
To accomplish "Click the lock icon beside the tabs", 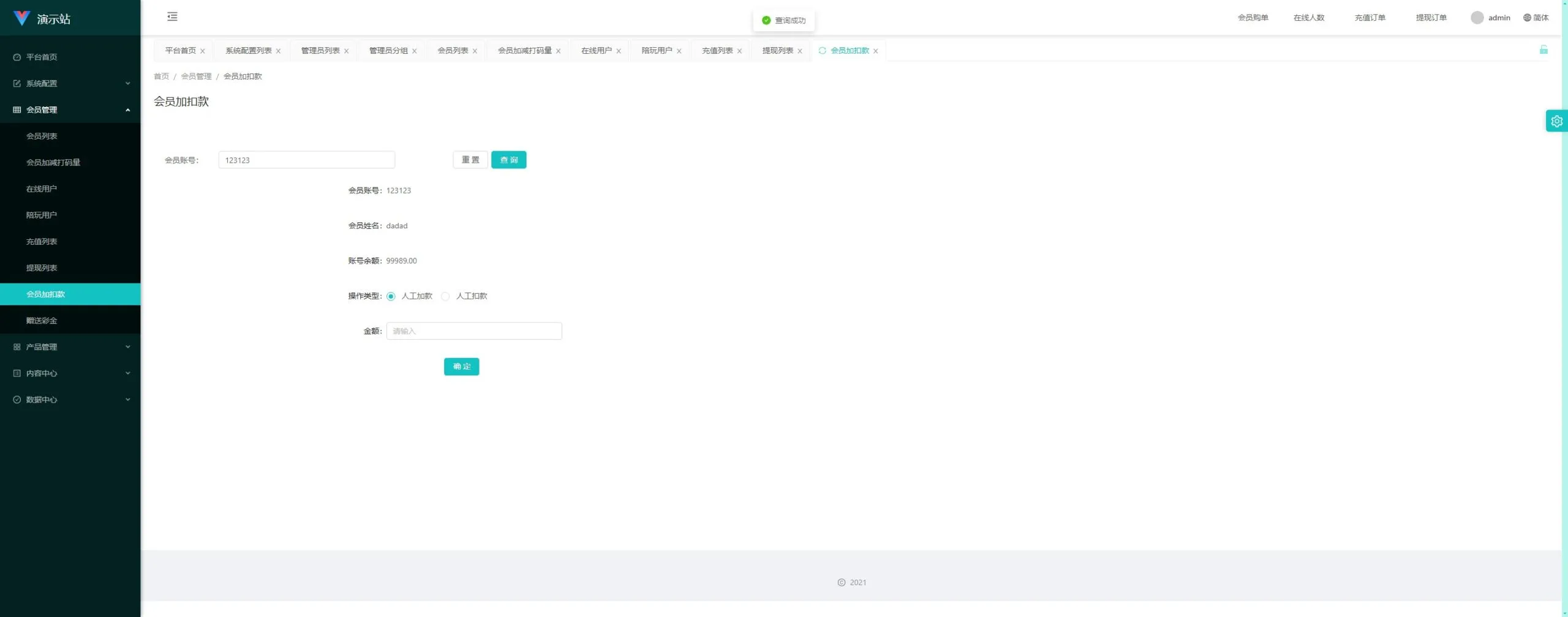I will (1543, 50).
